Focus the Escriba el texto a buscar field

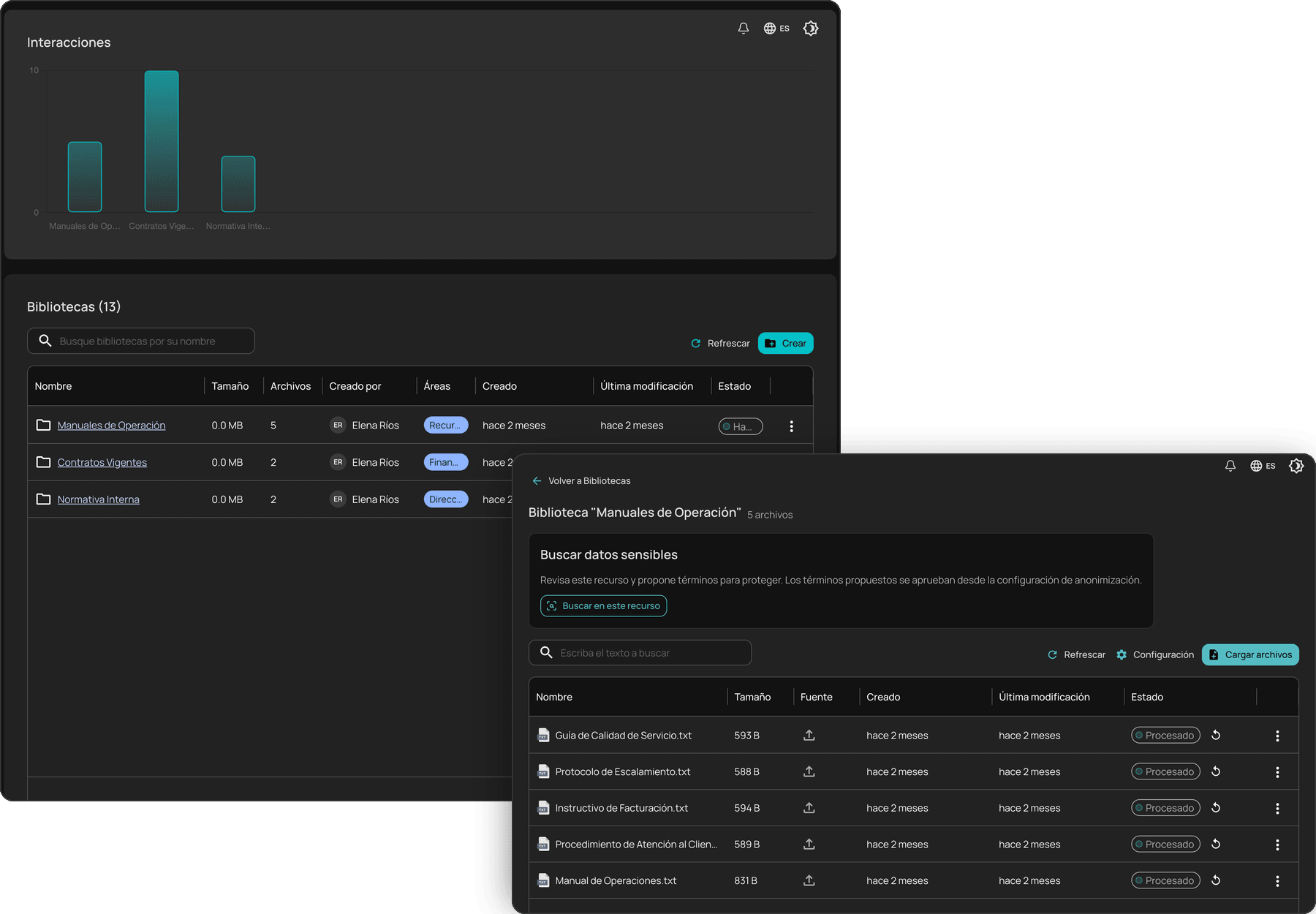click(x=640, y=653)
